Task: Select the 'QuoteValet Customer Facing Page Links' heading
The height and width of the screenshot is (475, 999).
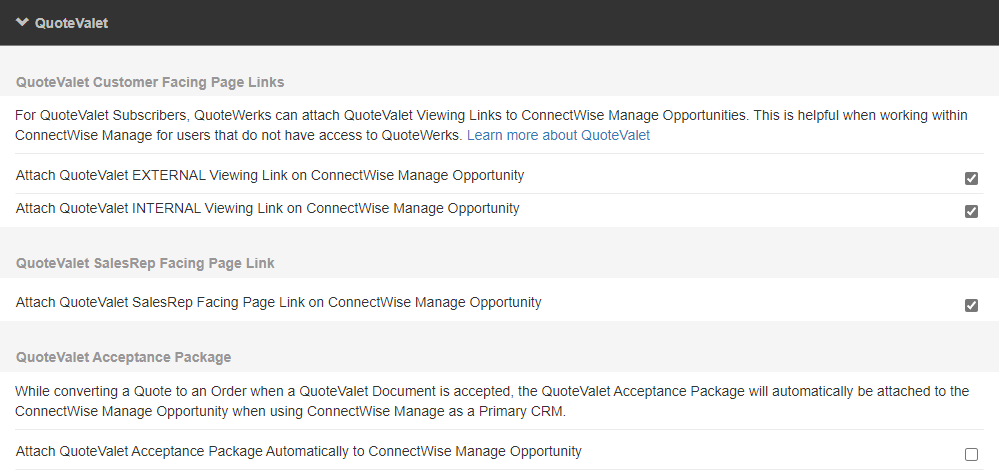Action: (x=150, y=82)
